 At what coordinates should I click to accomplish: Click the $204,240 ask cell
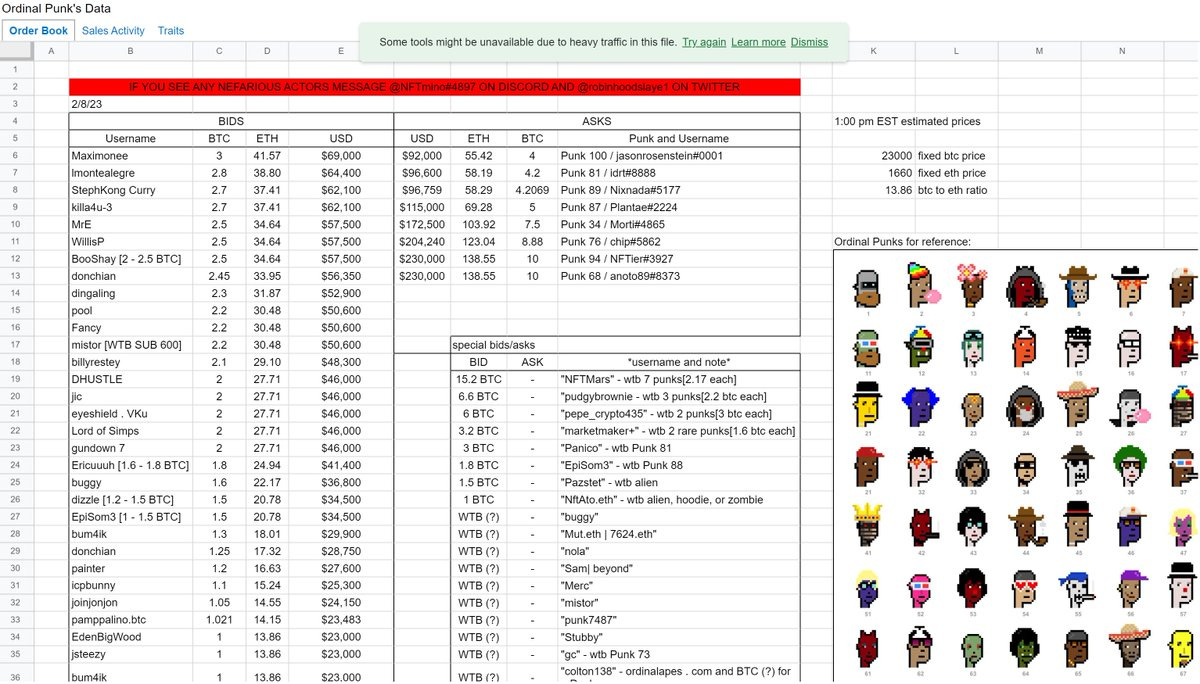[x=422, y=242]
